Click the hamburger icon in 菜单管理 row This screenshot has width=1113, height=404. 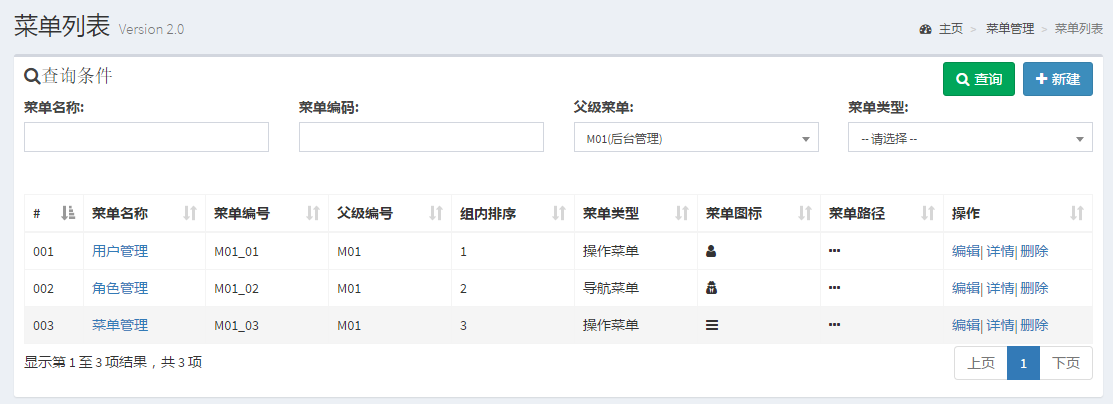pos(712,325)
